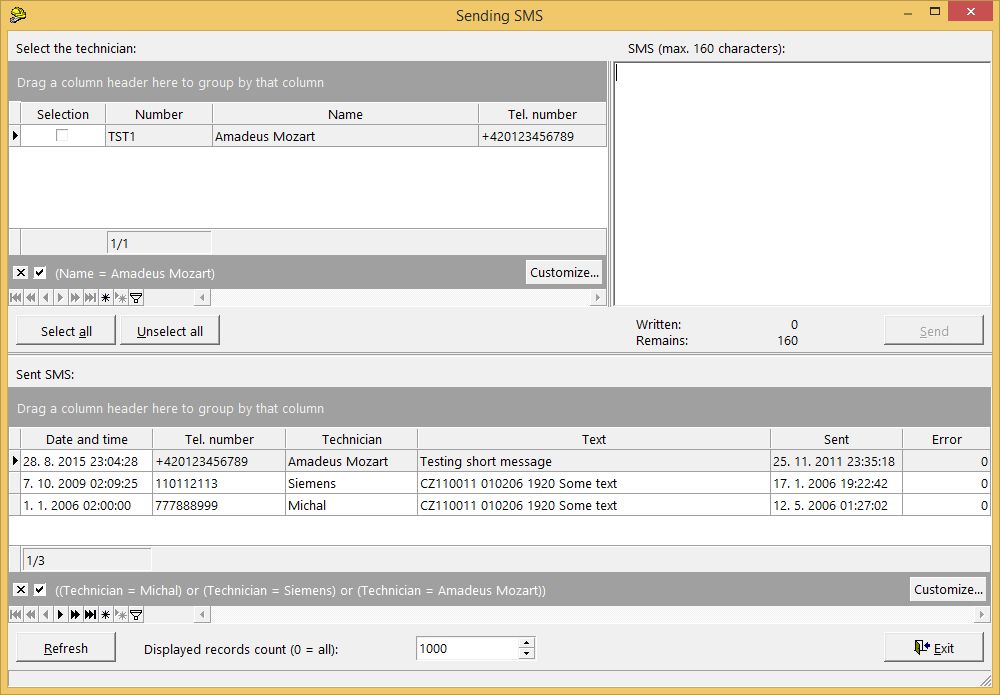Go to next page in Sent SMS navigator
Viewport: 1000px width, 695px height.
tap(75, 615)
